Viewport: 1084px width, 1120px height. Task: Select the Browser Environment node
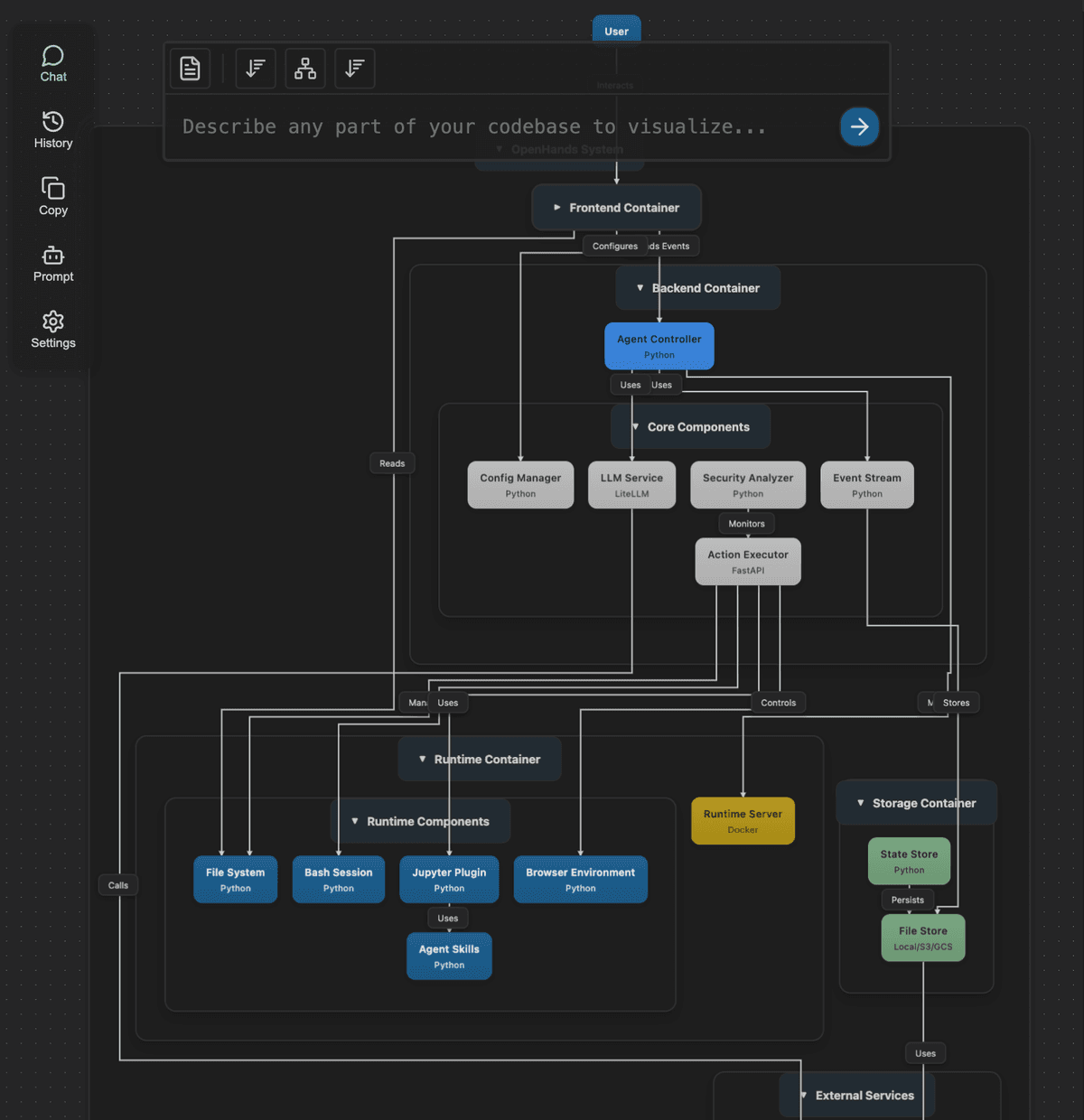click(x=581, y=880)
